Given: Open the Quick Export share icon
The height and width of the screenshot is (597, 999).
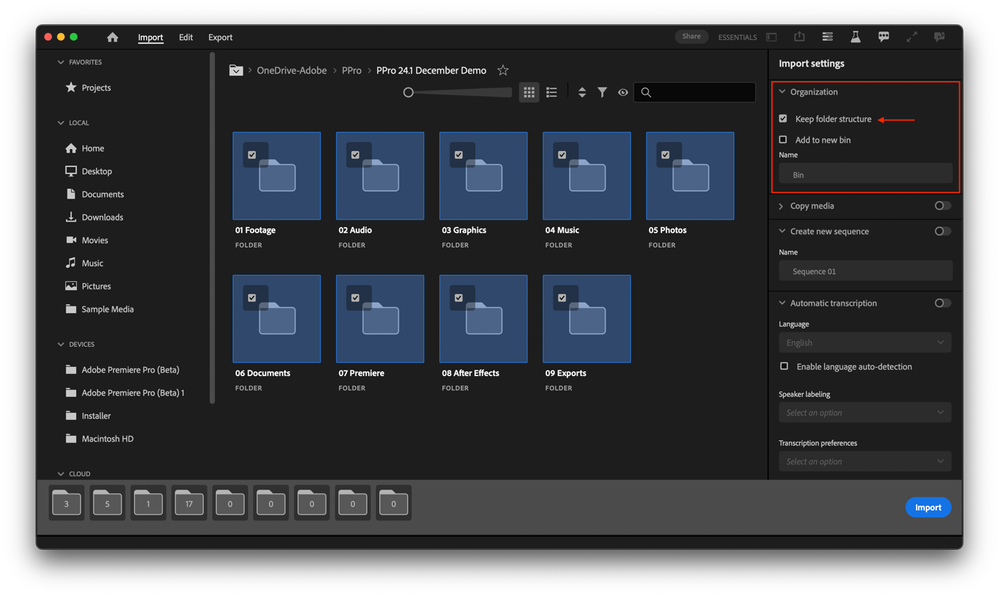Looking at the screenshot, I should click(x=799, y=37).
